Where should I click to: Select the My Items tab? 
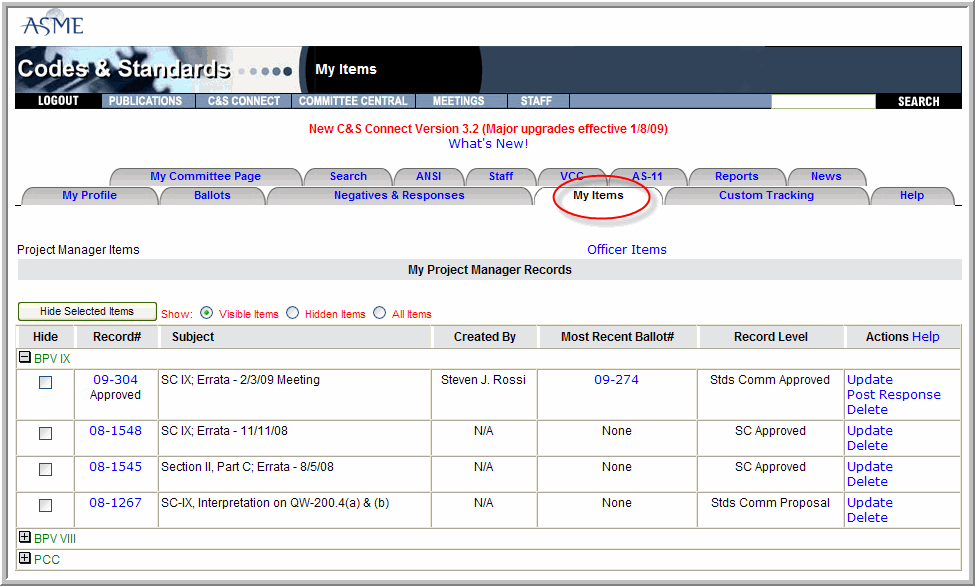(x=598, y=195)
